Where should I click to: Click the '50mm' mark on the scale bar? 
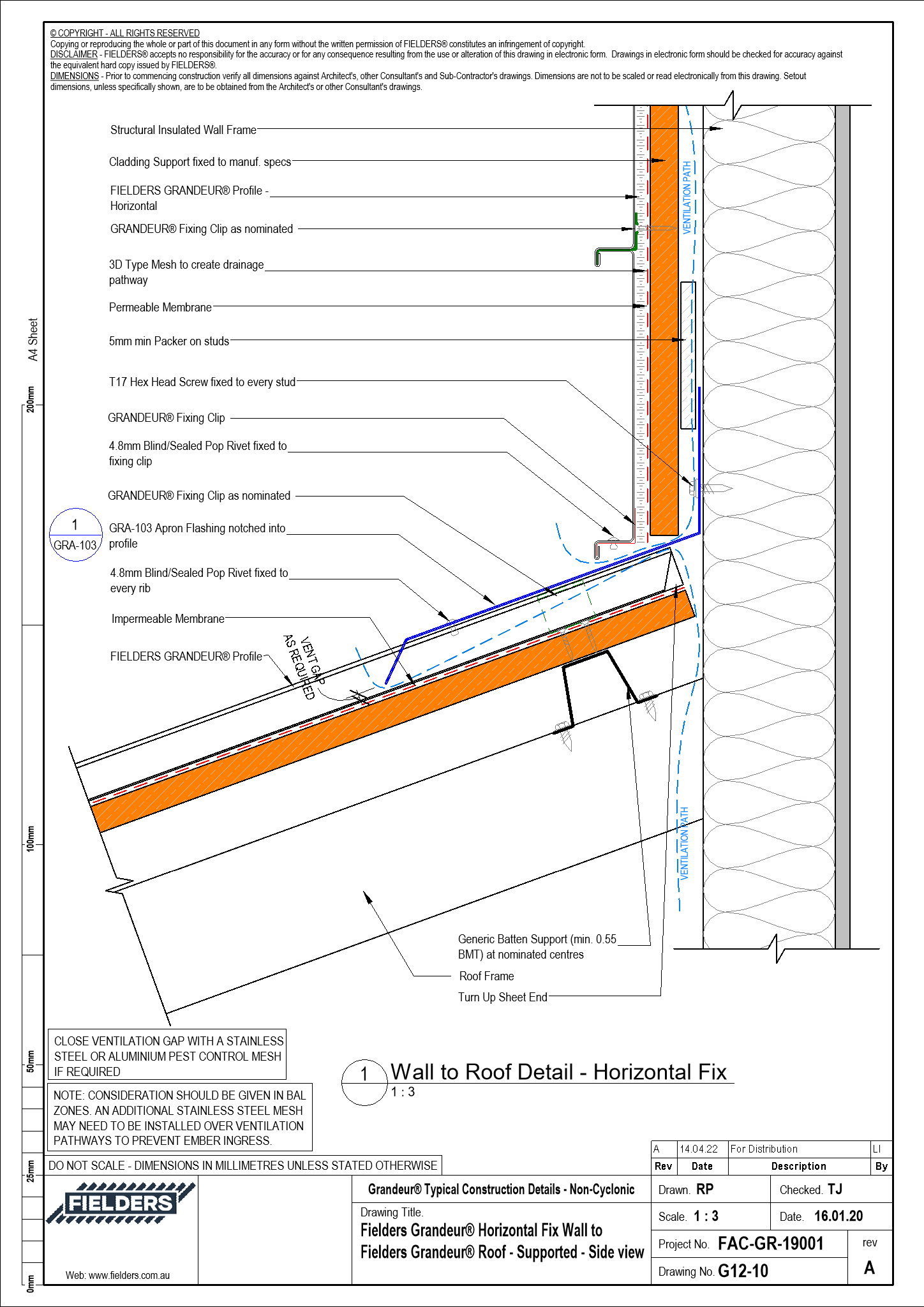pos(31,1060)
